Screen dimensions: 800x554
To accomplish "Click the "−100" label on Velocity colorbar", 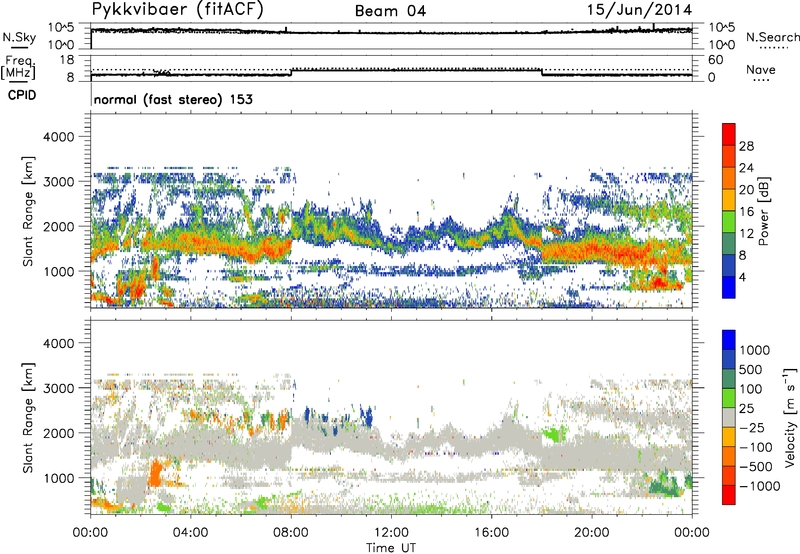I will tap(755, 447).
